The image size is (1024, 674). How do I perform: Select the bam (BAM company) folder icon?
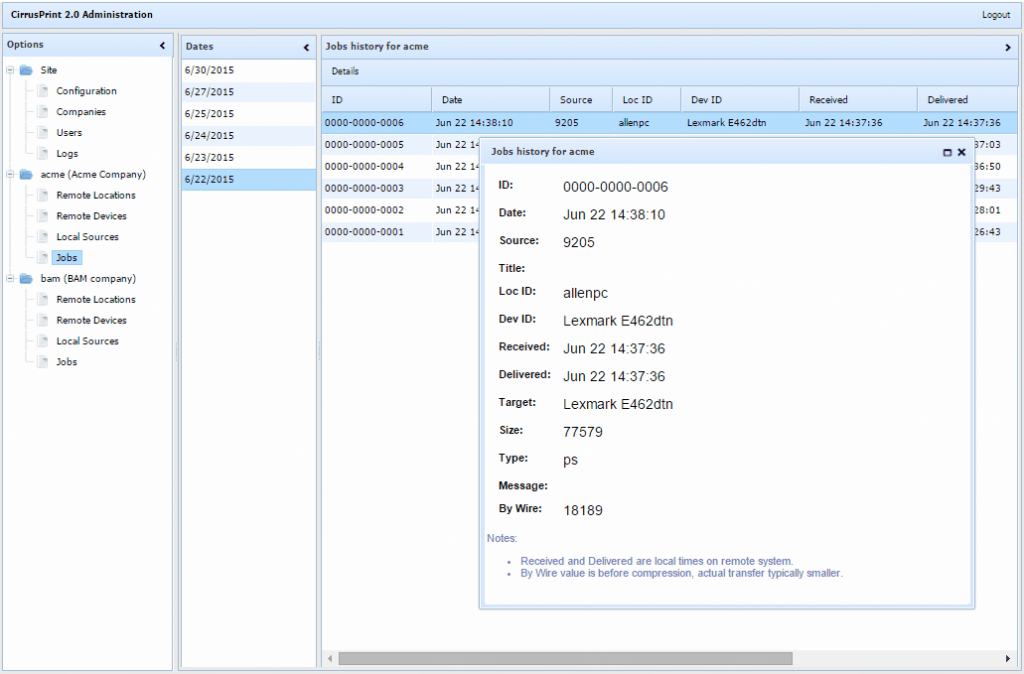25,278
